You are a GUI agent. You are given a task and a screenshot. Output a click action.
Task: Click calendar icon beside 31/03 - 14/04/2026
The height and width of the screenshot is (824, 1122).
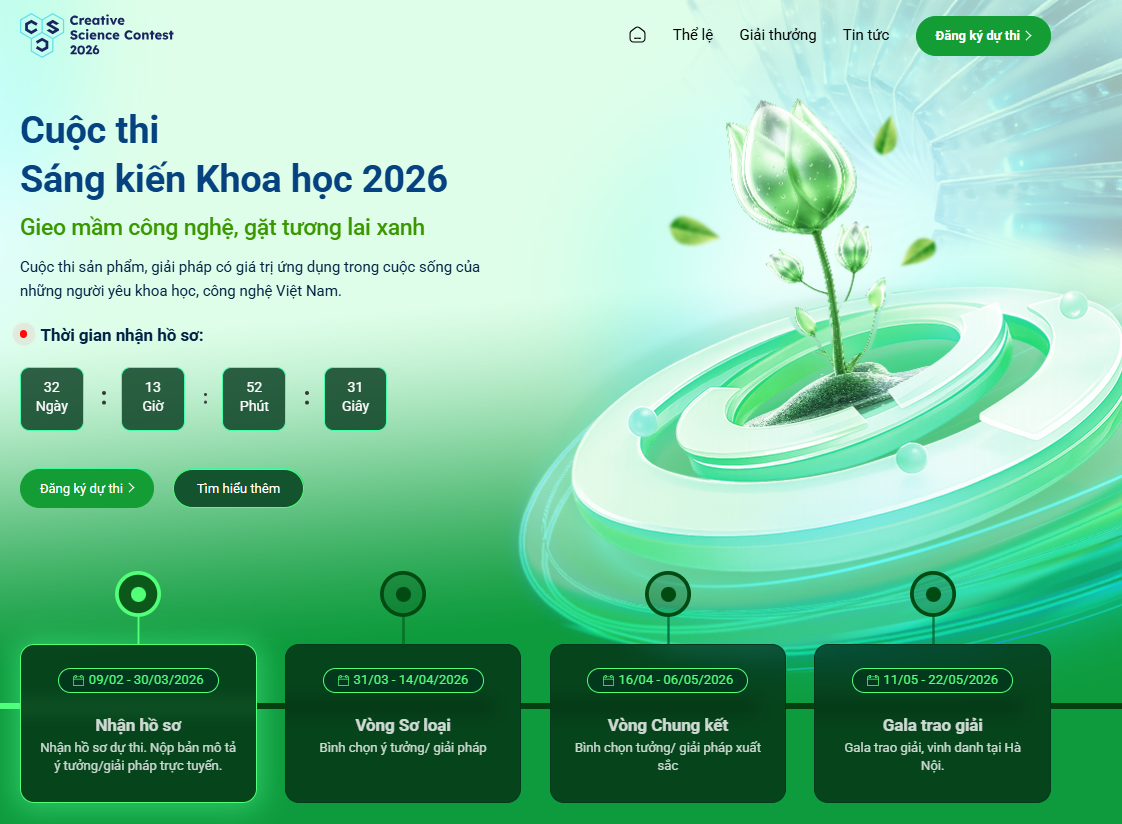(342, 681)
